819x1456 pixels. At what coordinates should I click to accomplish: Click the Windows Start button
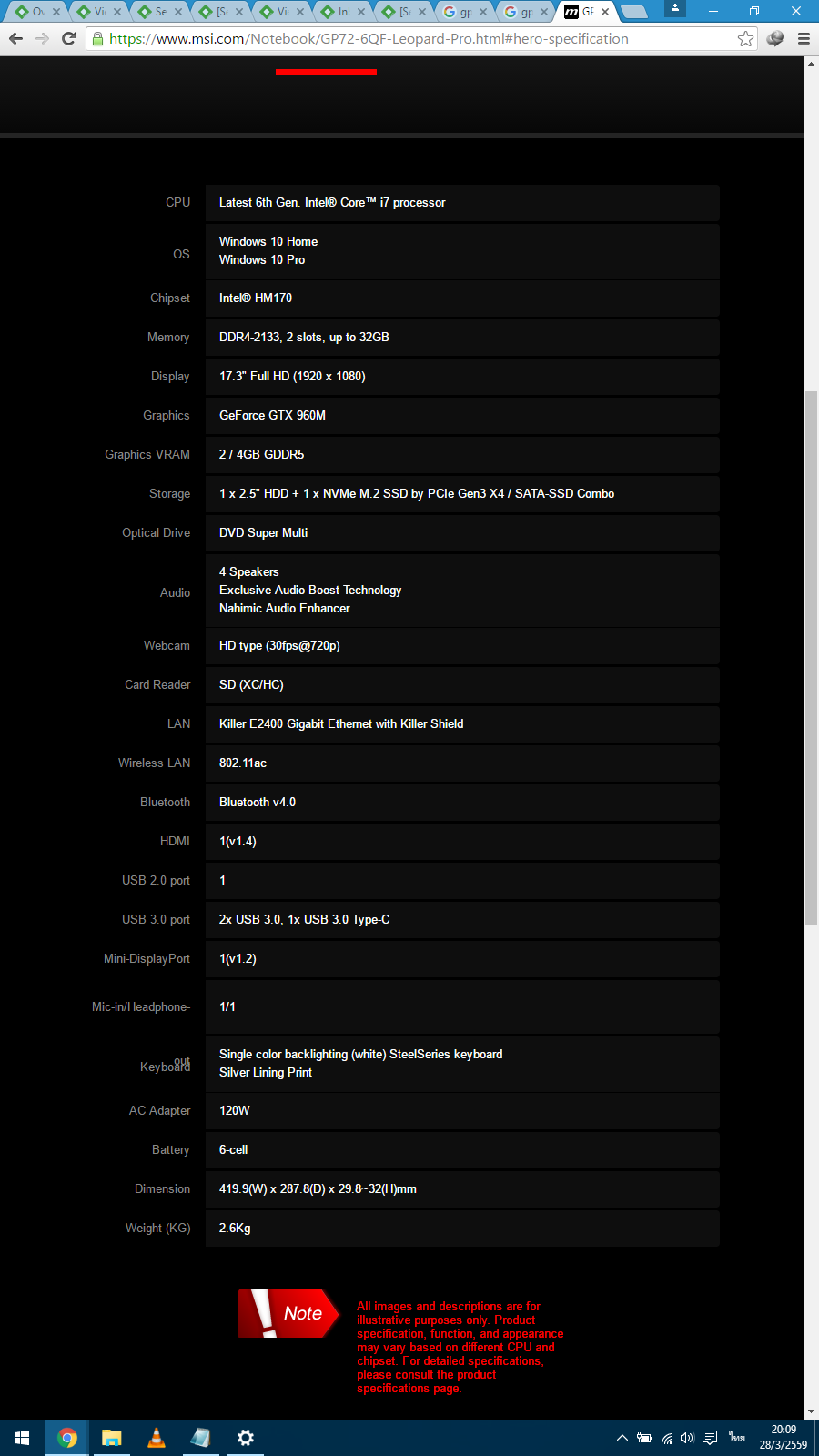coord(22,1438)
